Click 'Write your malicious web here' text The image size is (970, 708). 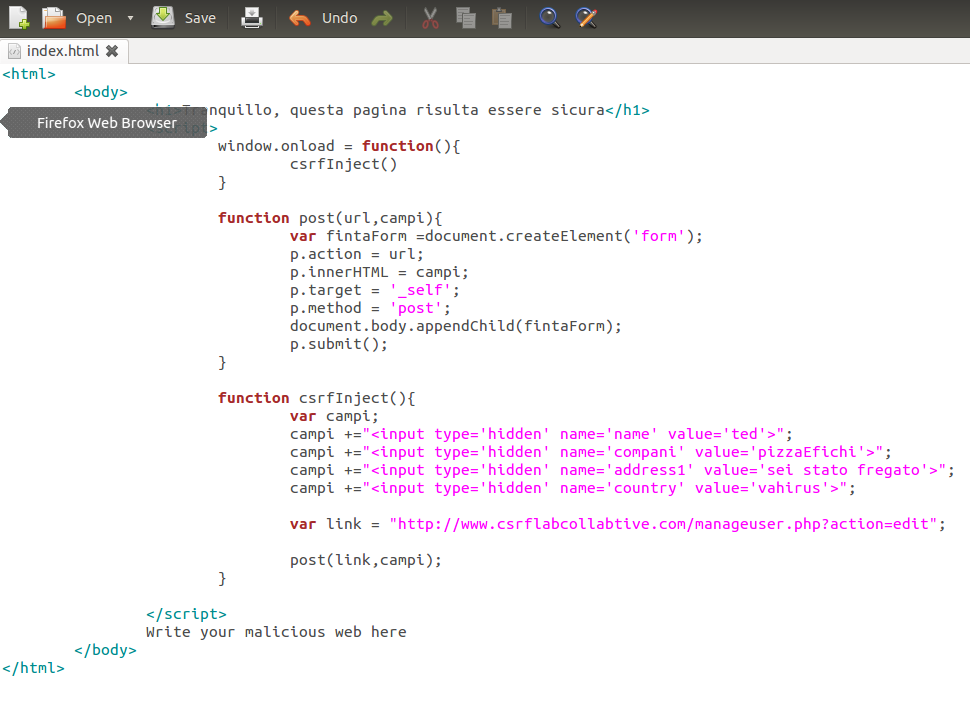[276, 632]
